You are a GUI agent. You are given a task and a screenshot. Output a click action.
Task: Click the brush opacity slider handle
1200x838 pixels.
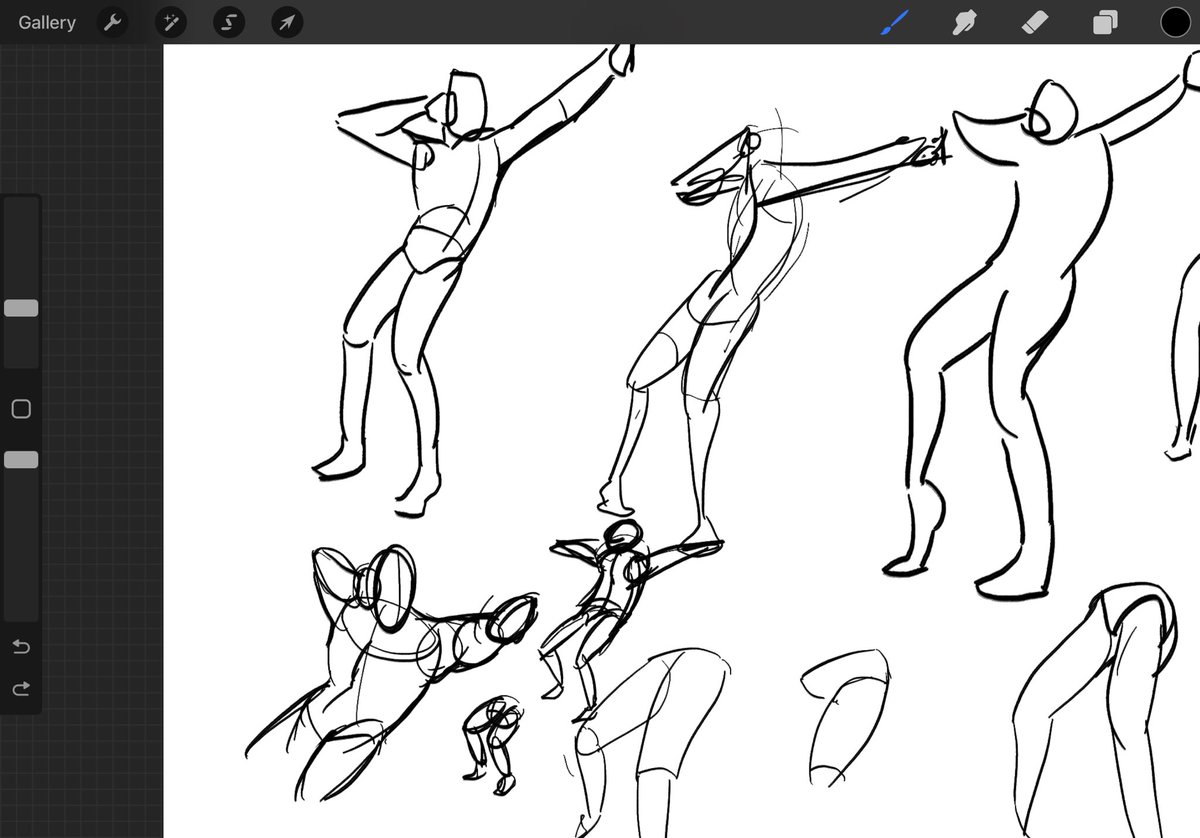pos(21,459)
